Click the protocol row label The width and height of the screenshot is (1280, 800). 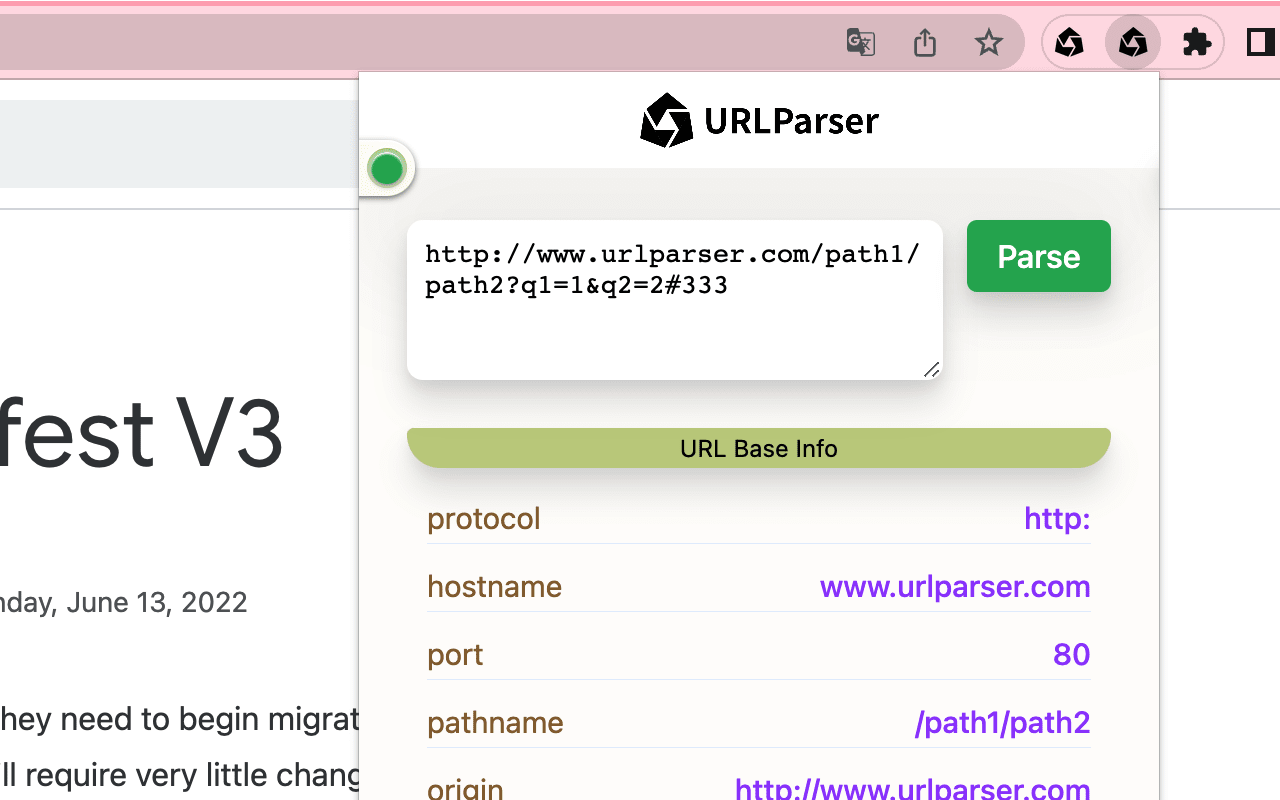[x=484, y=519]
